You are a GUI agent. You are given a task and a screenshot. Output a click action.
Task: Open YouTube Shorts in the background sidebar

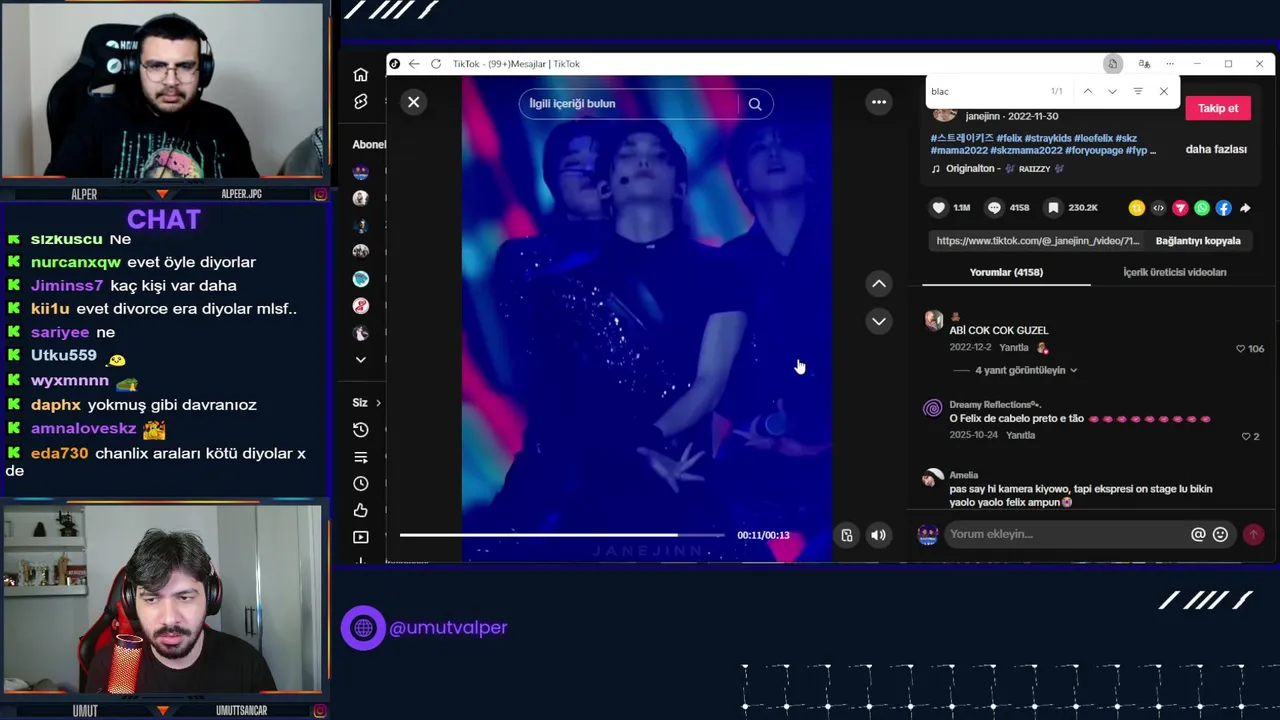point(361,102)
